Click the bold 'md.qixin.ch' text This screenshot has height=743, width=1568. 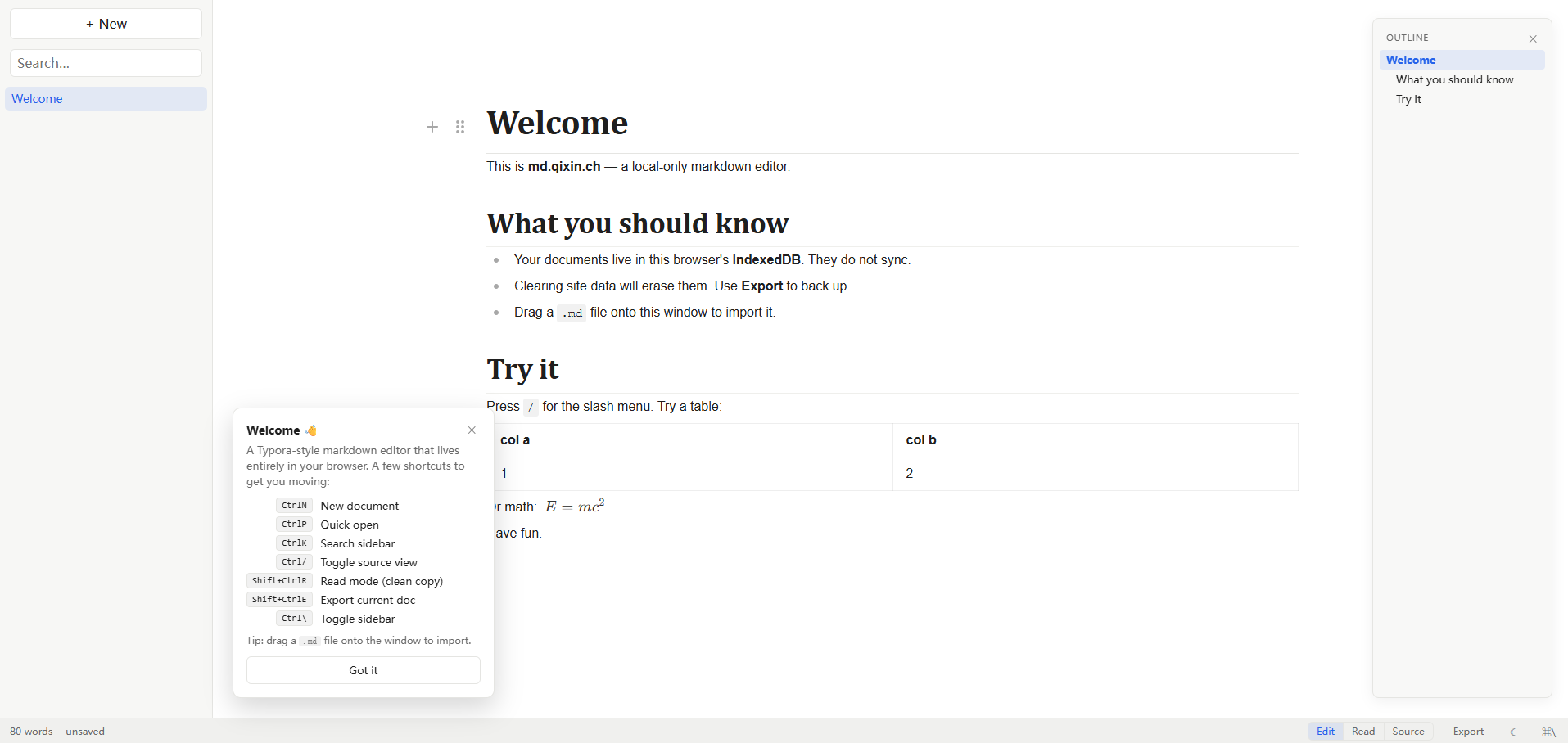click(564, 166)
